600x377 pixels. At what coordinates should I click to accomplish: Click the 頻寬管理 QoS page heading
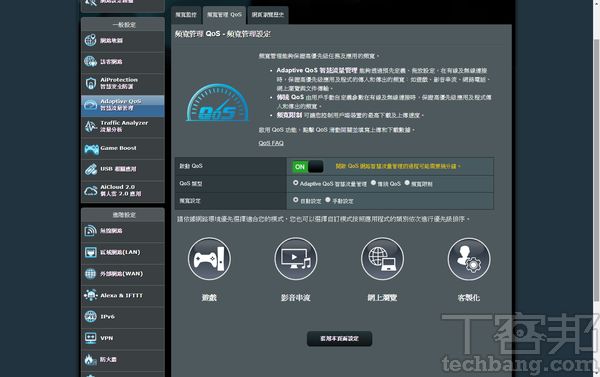(223, 34)
